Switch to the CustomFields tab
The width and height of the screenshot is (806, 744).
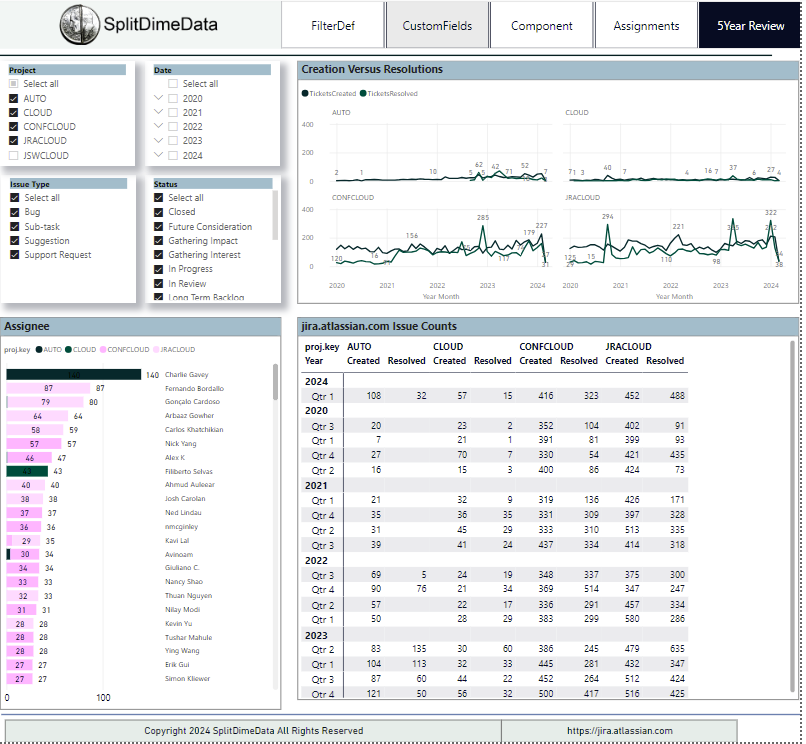(437, 26)
